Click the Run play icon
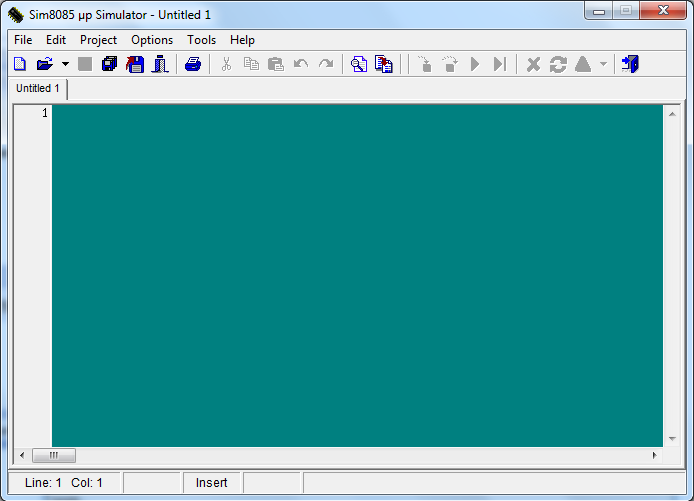The height and width of the screenshot is (501, 694). point(475,64)
